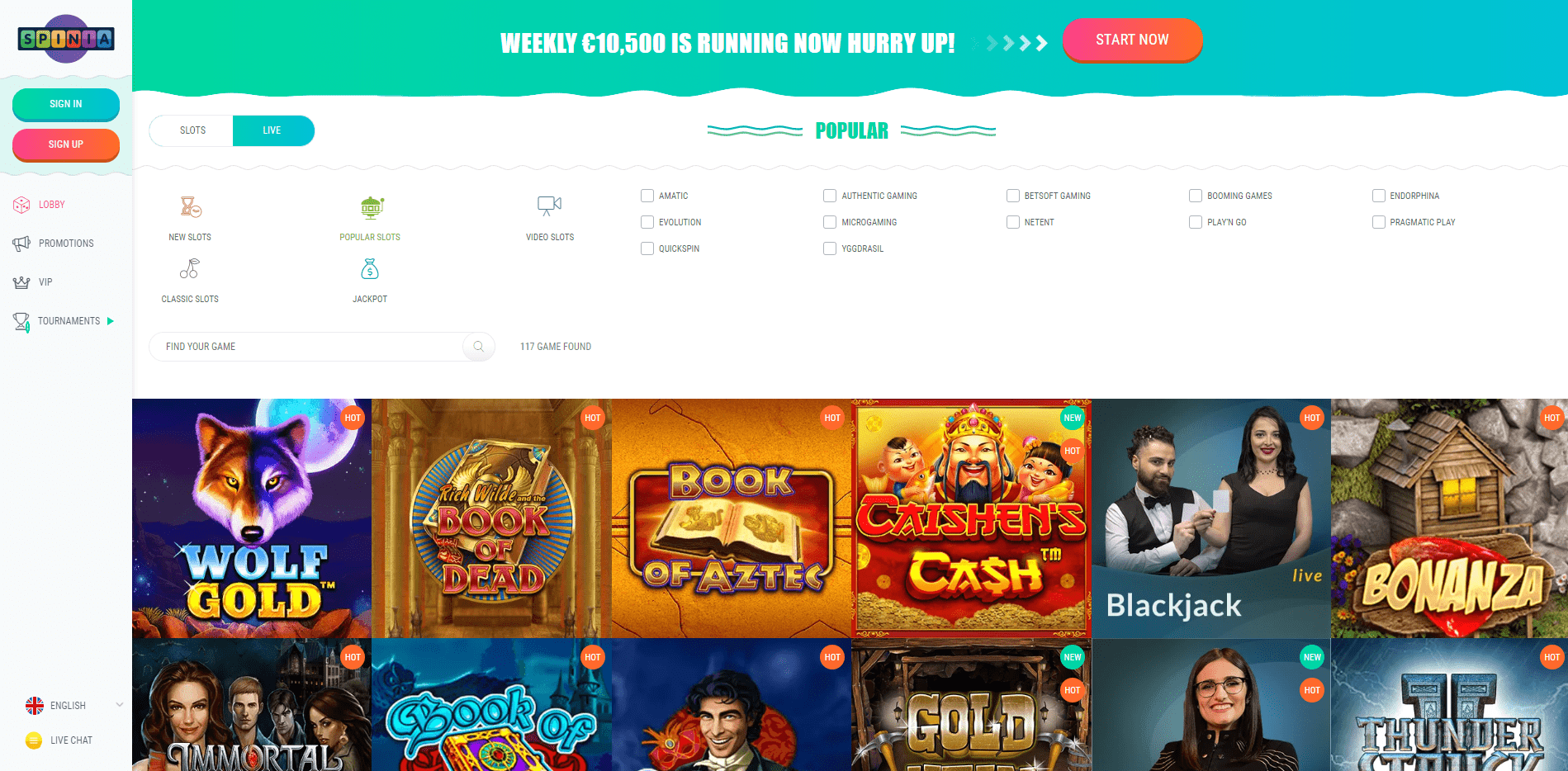Choose the Classic Slots cherry icon
Viewport: 1568px width, 771px height.
click(190, 268)
